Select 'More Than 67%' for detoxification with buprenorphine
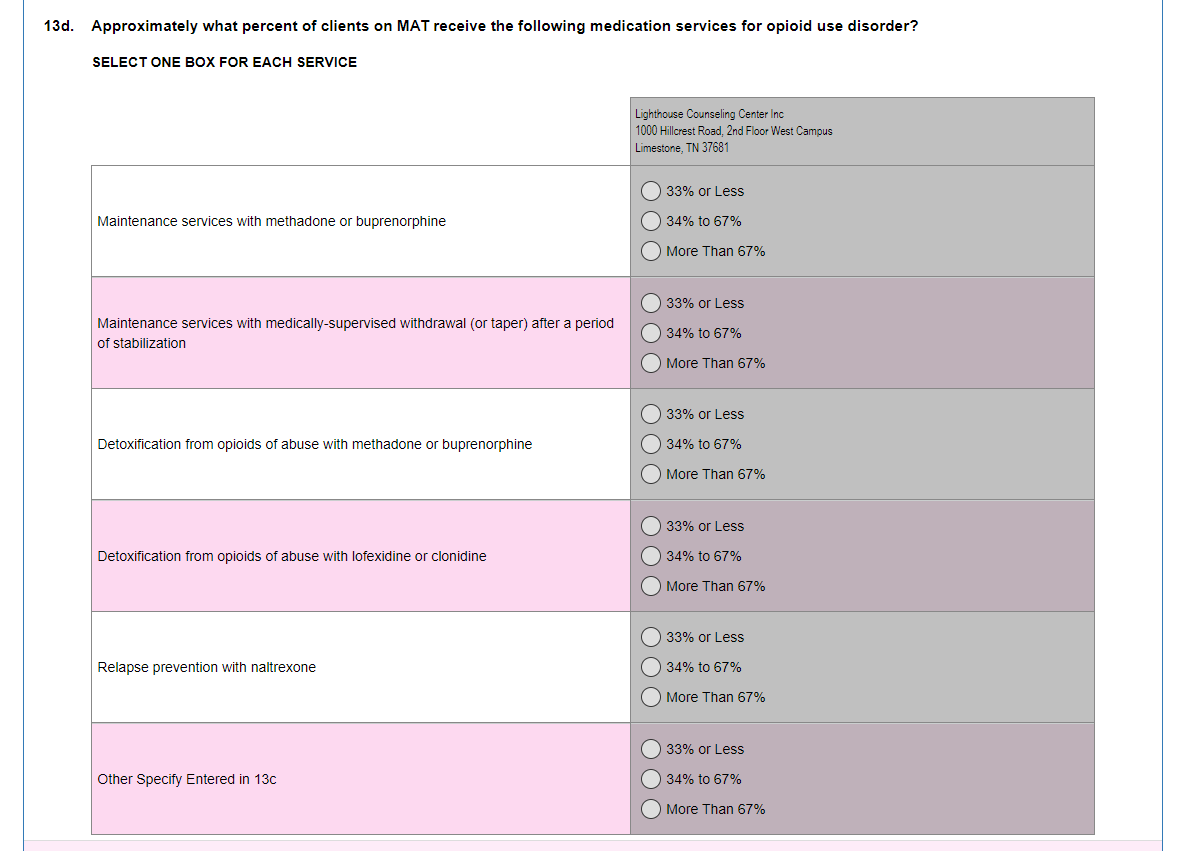The image size is (1180, 851). (x=651, y=475)
